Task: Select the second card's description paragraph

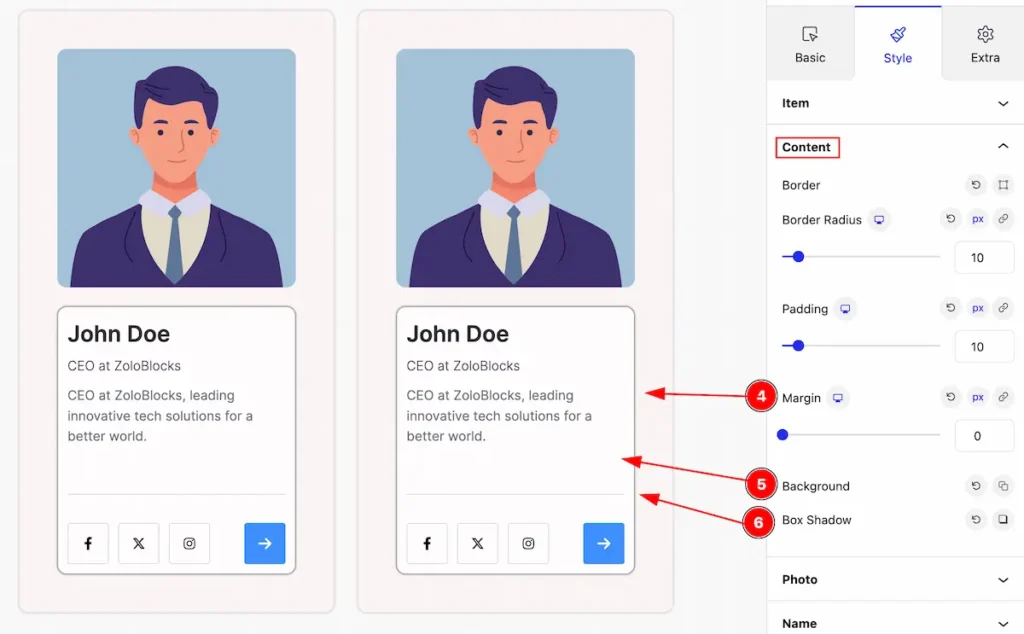Action: coord(499,416)
